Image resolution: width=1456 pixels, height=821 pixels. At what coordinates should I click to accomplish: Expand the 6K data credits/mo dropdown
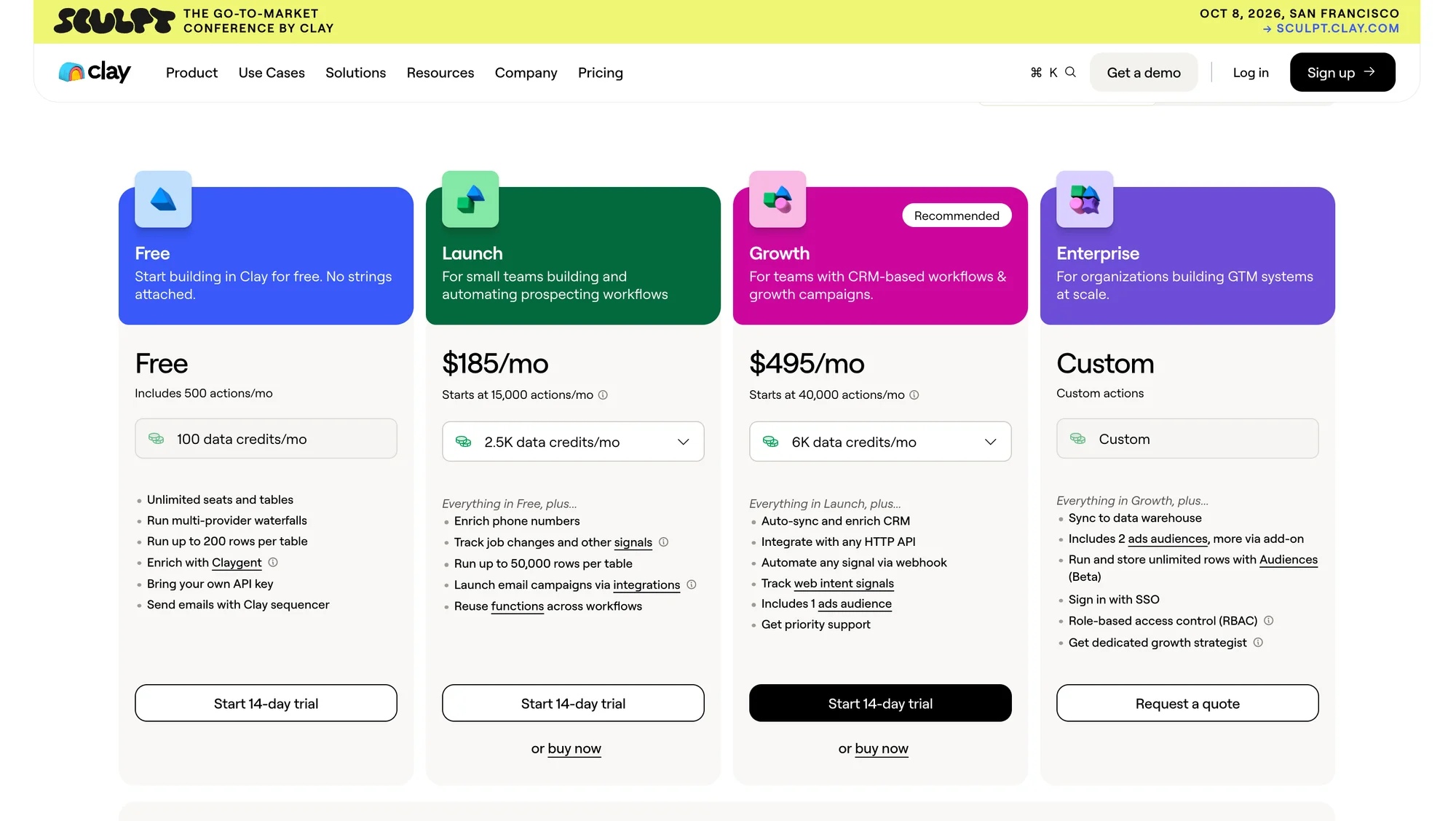880,442
